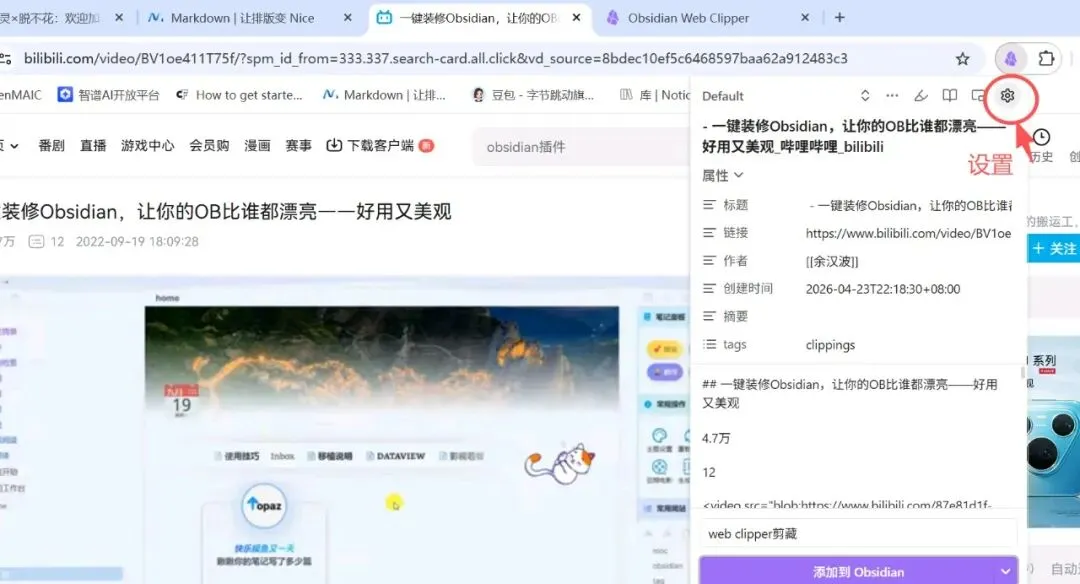The width and height of the screenshot is (1080, 584).
Task: Edit the 创建时间 timestamp value
Action: [x=883, y=289]
